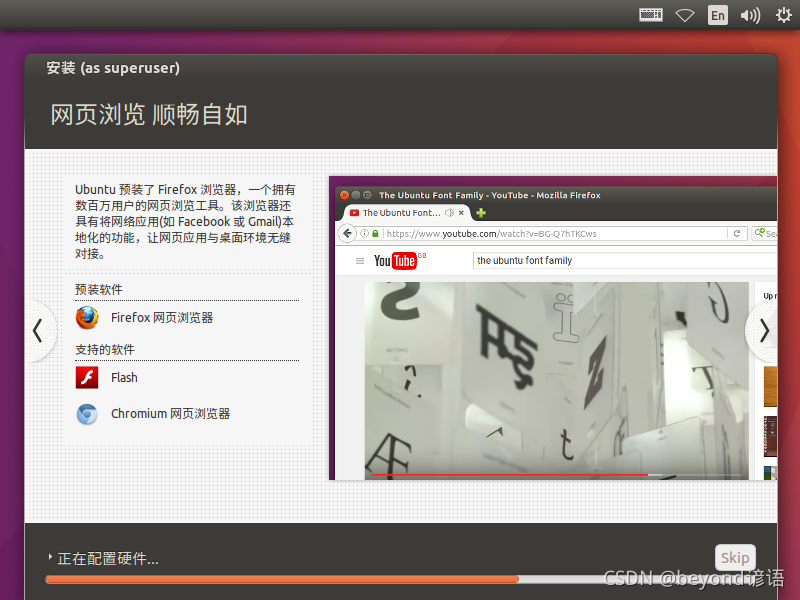
Task: Open the network indicator in top panel
Action: pos(685,15)
